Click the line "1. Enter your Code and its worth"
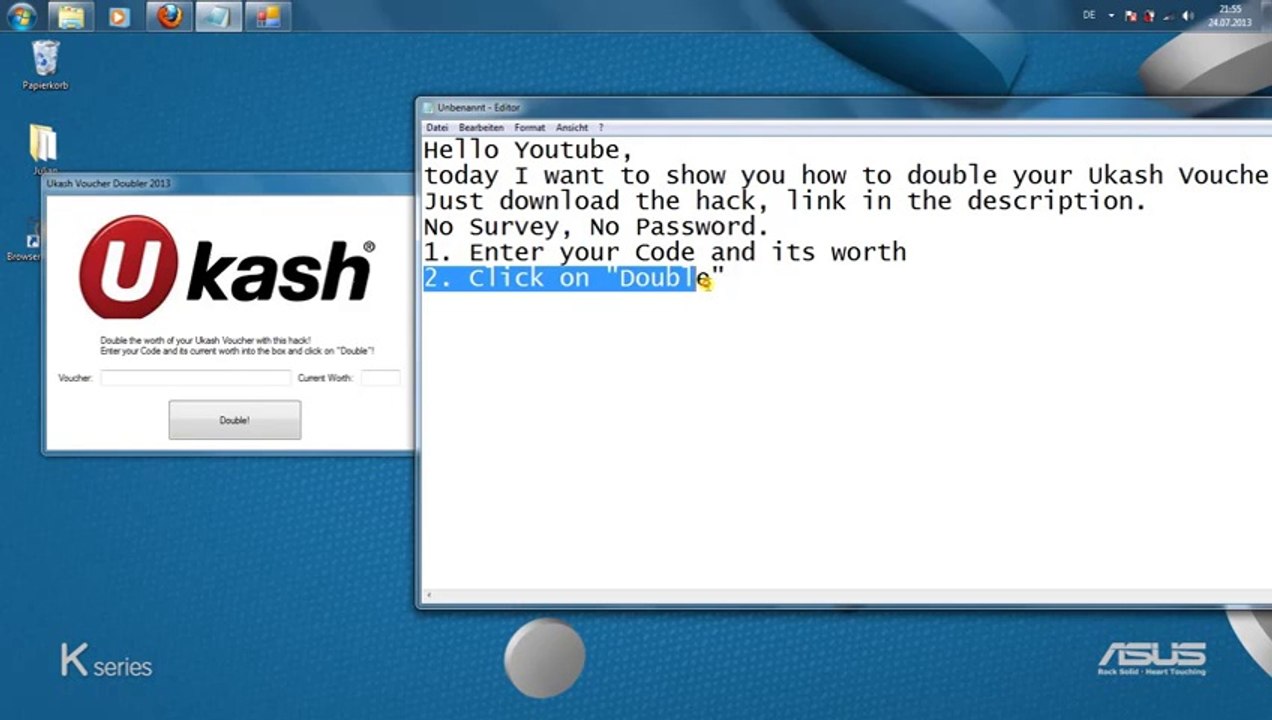Image resolution: width=1272 pixels, height=720 pixels. [x=665, y=252]
